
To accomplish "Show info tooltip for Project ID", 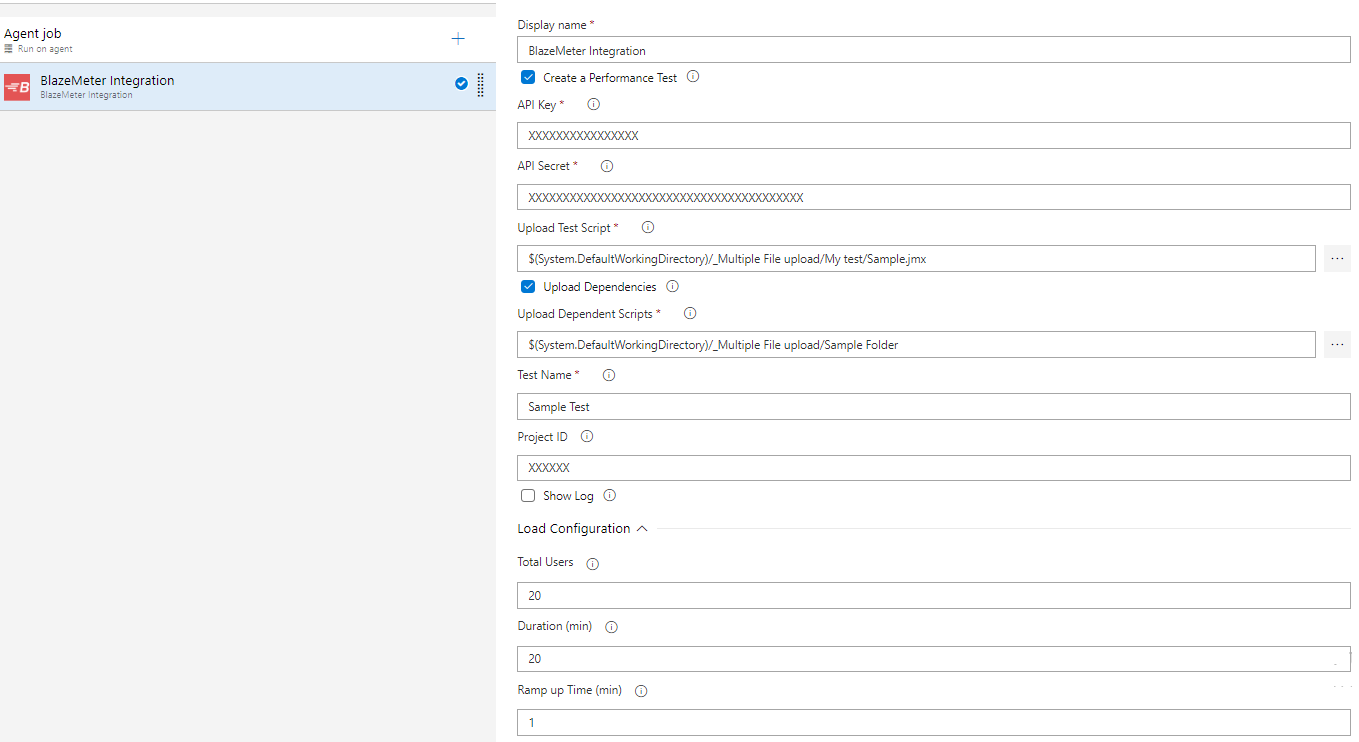I will [587, 436].
